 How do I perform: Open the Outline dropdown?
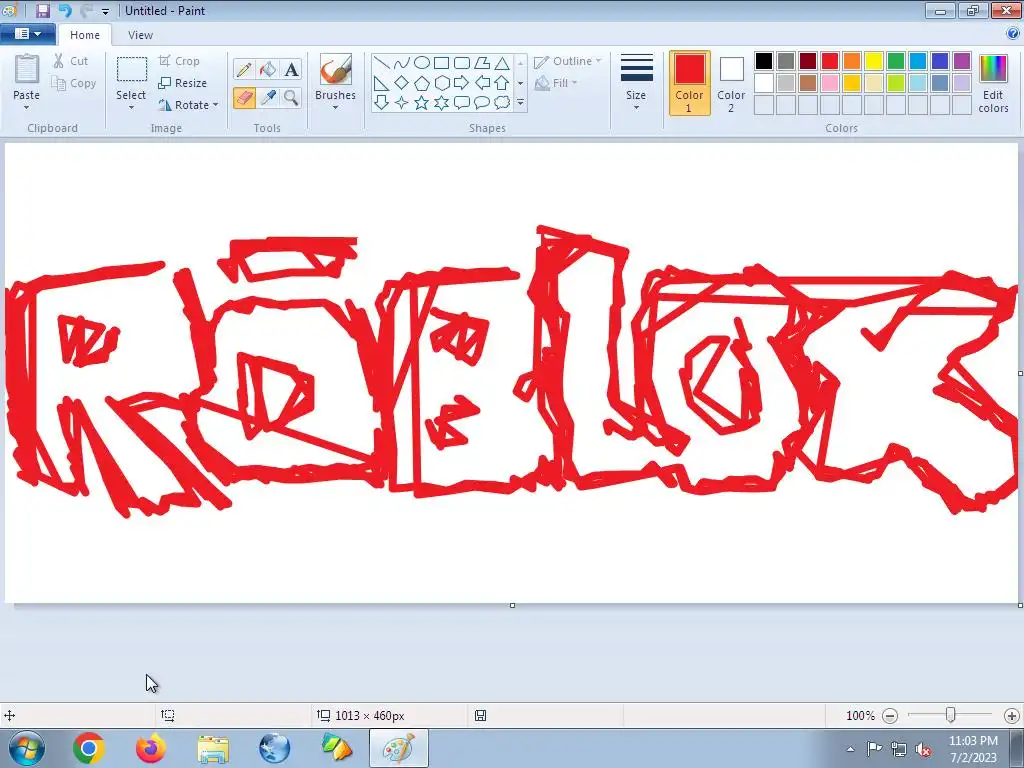(567, 61)
